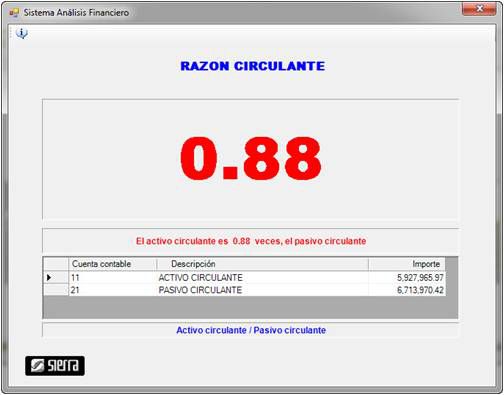Select the ACTIVO CIRCULANTE cell

(x=262, y=277)
